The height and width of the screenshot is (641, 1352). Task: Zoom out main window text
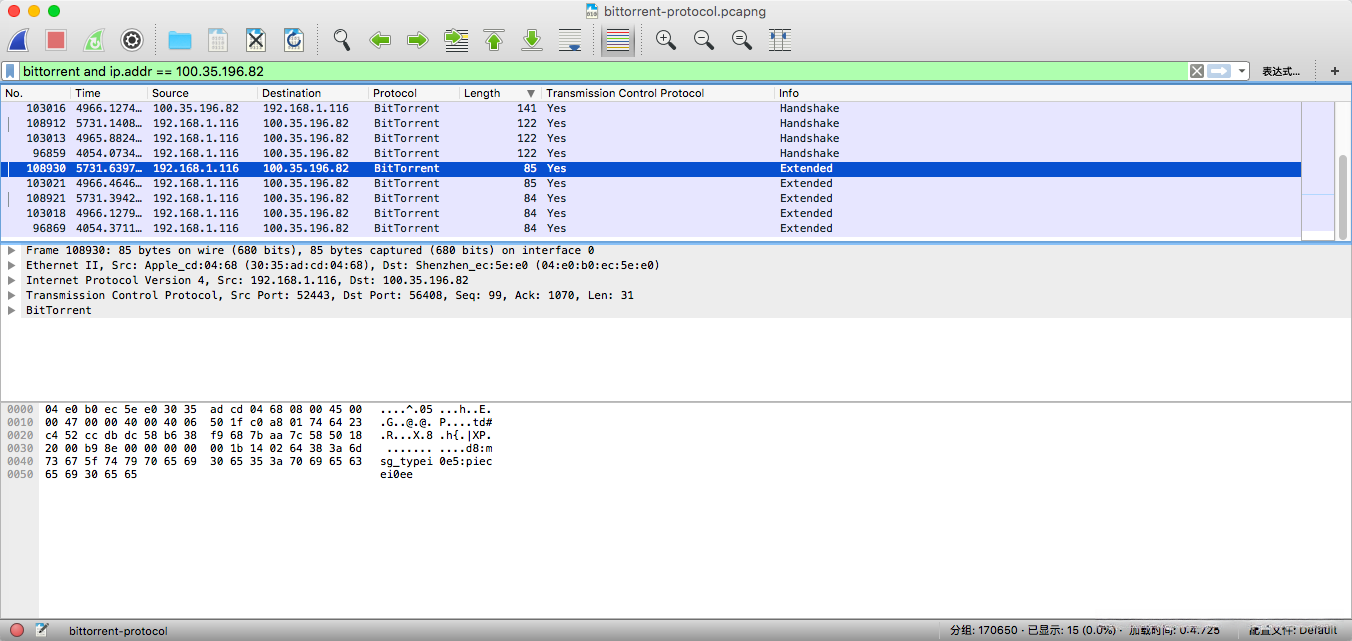704,41
